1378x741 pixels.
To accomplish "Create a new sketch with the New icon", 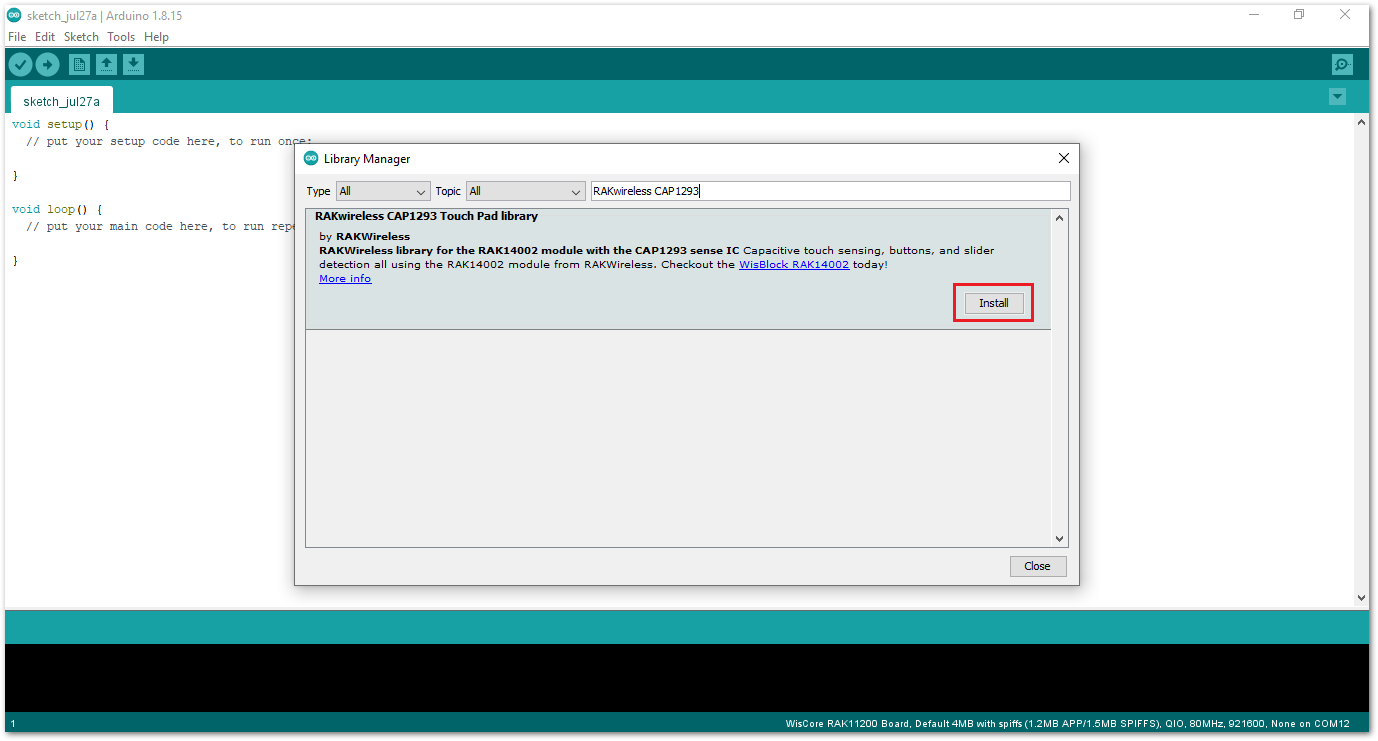I will 79,64.
